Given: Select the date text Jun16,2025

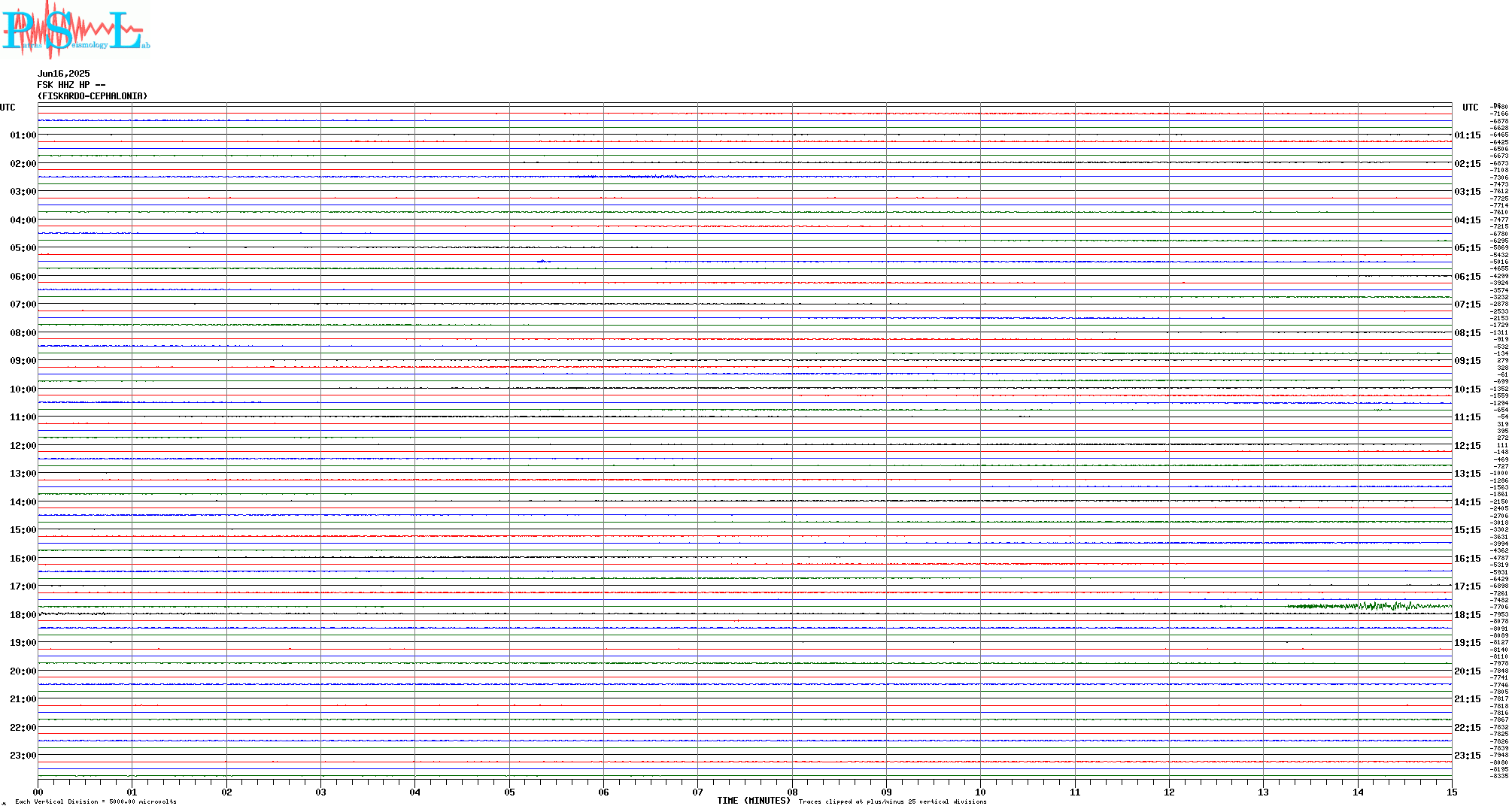Looking at the screenshot, I should [x=64, y=74].
